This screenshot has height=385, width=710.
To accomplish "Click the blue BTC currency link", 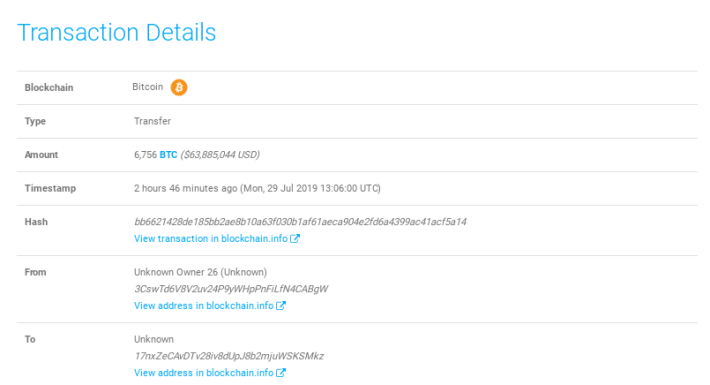I will coord(168,154).
